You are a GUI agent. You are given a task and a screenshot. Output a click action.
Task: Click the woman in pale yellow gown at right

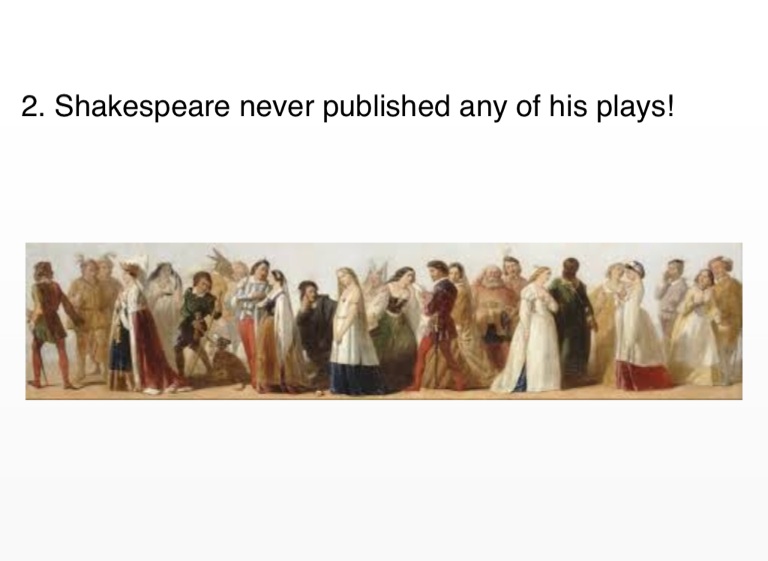click(696, 326)
